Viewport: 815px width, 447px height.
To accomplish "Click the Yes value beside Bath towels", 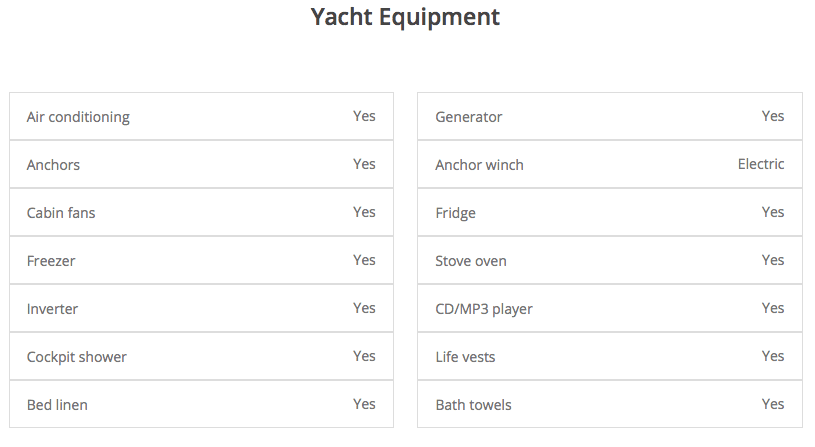I will (x=773, y=404).
